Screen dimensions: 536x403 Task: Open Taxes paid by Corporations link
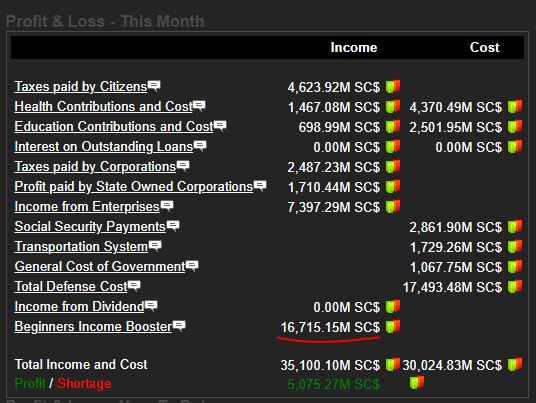pyautogui.click(x=95, y=166)
